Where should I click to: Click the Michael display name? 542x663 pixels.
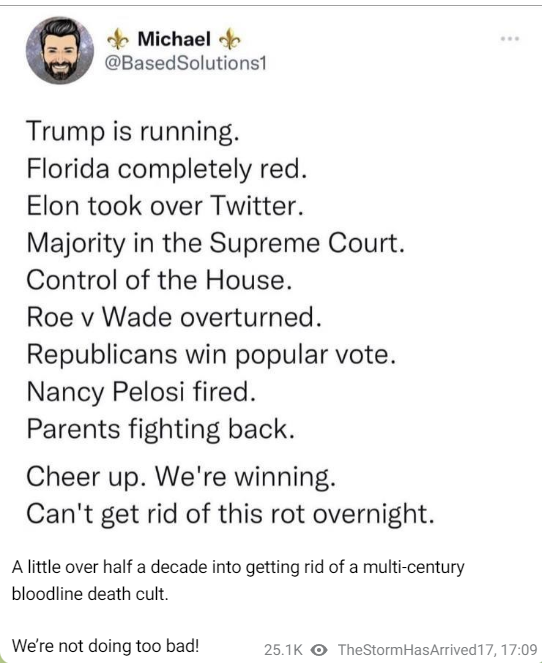click(x=174, y=39)
